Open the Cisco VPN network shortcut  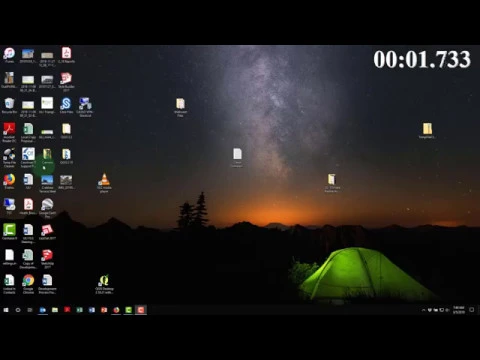(85, 107)
